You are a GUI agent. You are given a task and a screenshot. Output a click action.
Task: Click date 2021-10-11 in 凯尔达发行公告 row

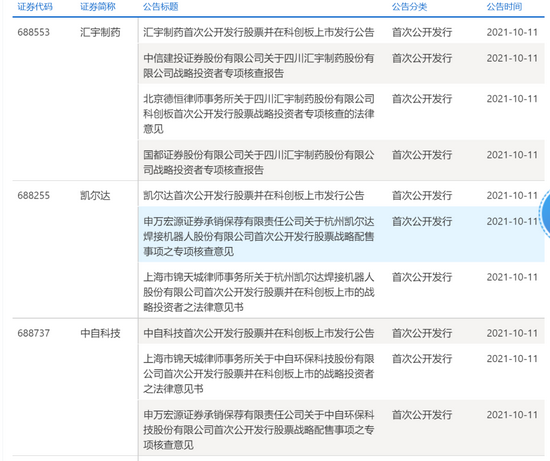(512, 195)
